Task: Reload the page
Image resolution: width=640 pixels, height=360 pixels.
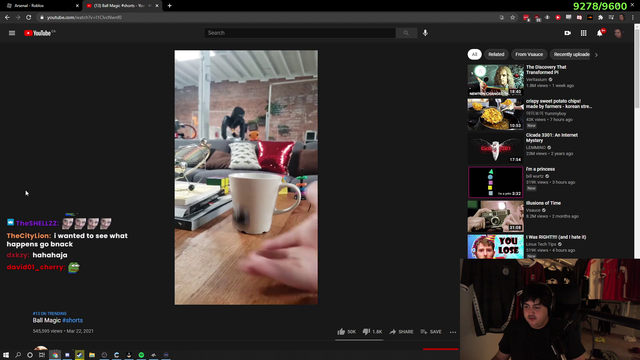Action: pos(29,18)
